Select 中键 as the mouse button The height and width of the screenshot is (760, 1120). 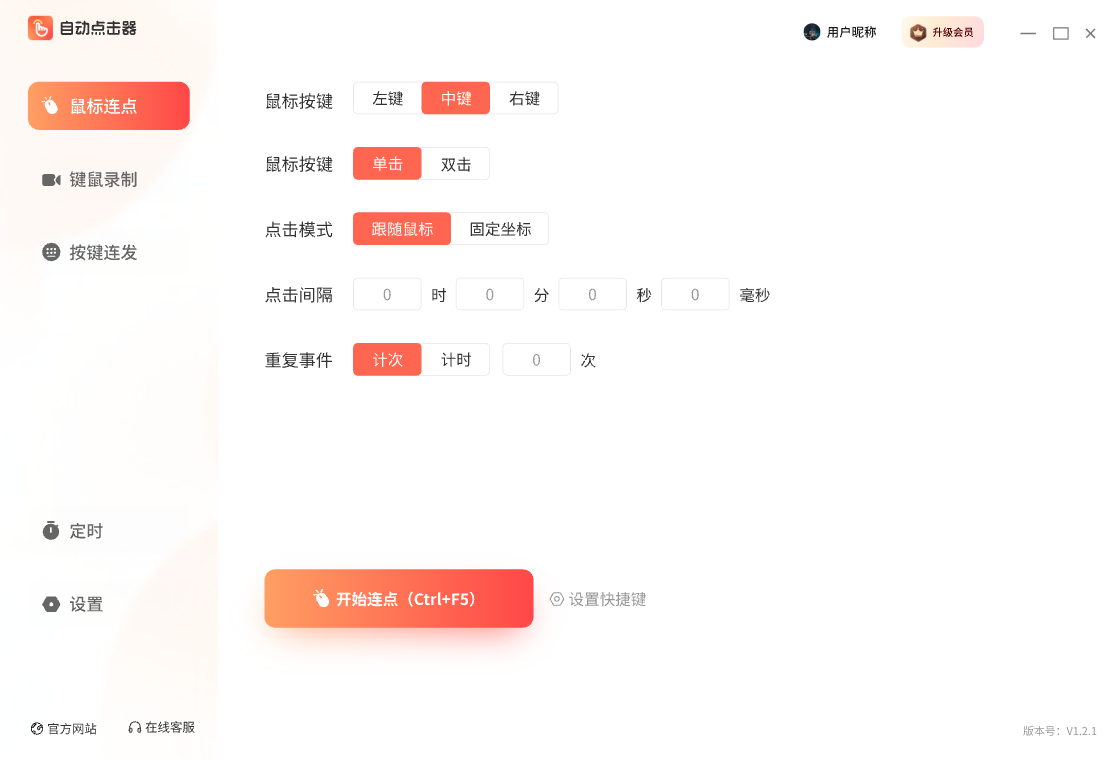tap(456, 99)
